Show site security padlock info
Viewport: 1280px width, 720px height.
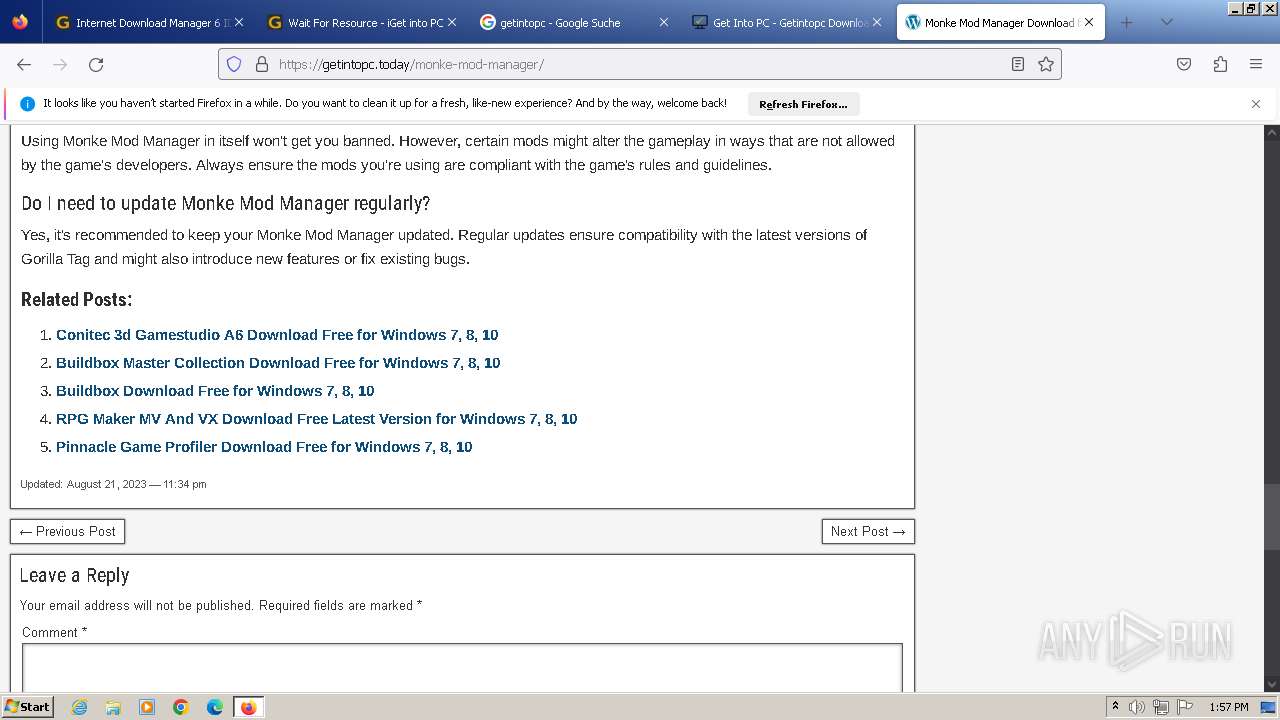click(x=262, y=64)
